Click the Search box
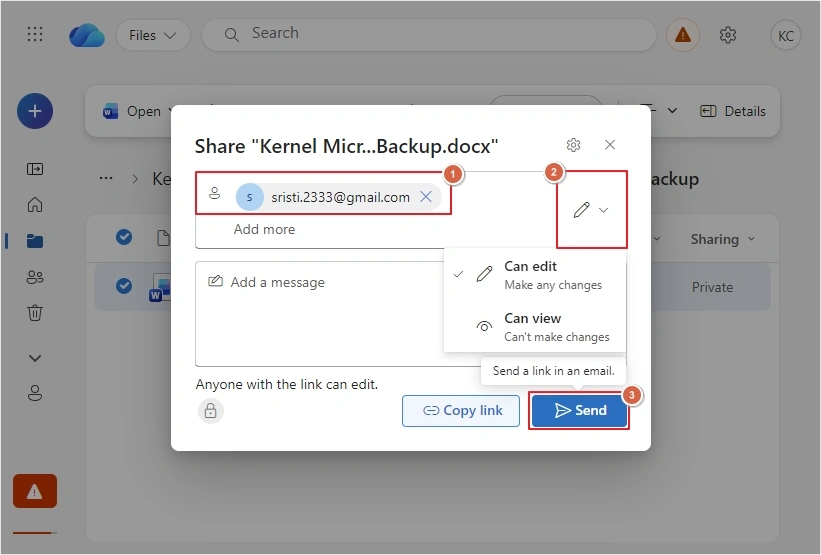 429,35
